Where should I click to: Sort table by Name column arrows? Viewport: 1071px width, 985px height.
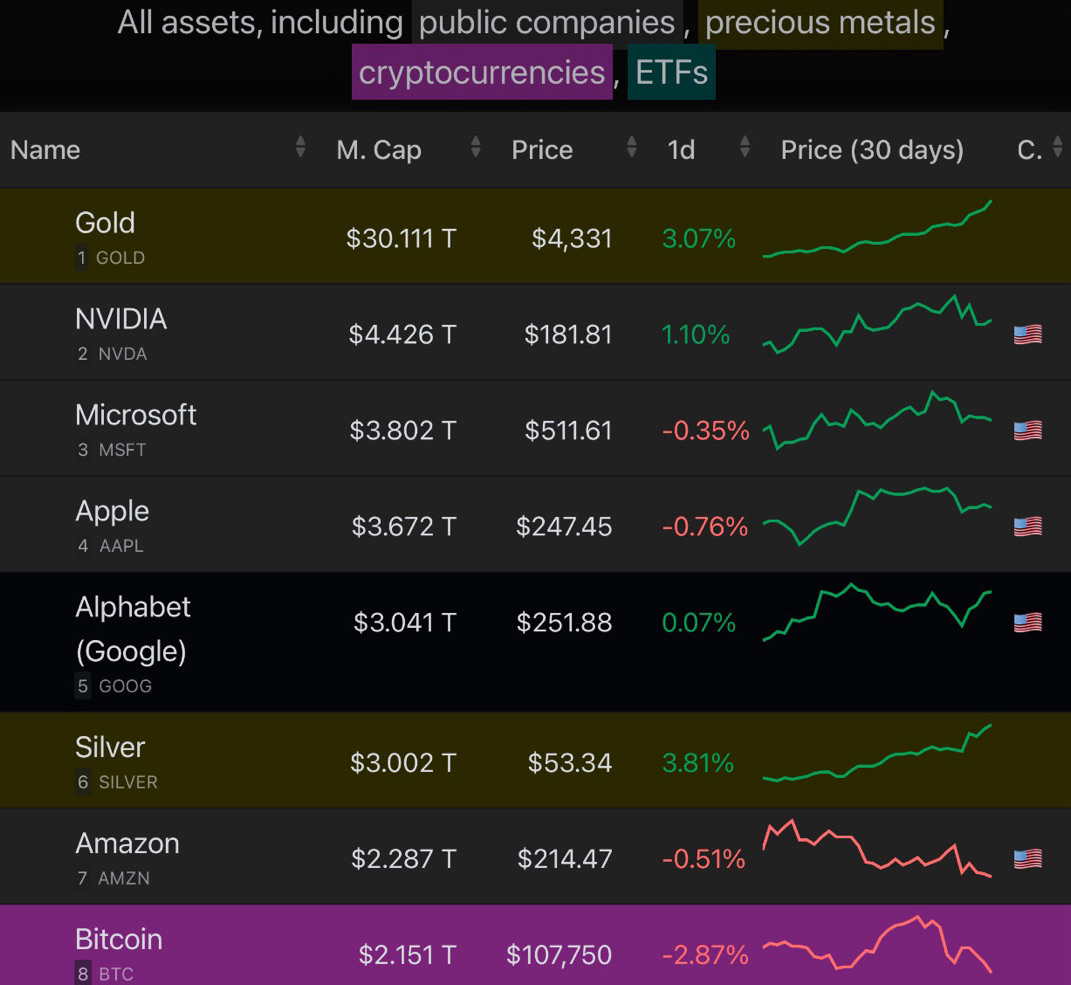point(300,149)
